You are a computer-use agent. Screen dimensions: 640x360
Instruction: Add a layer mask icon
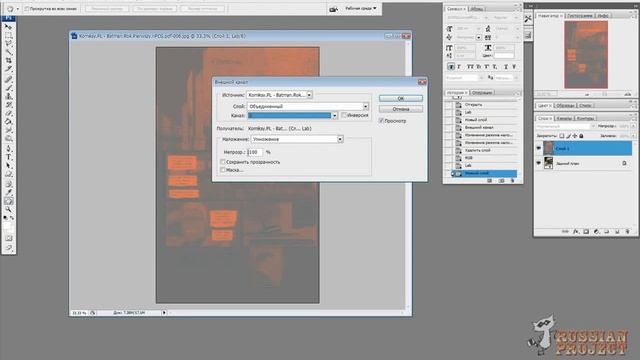coord(586,231)
